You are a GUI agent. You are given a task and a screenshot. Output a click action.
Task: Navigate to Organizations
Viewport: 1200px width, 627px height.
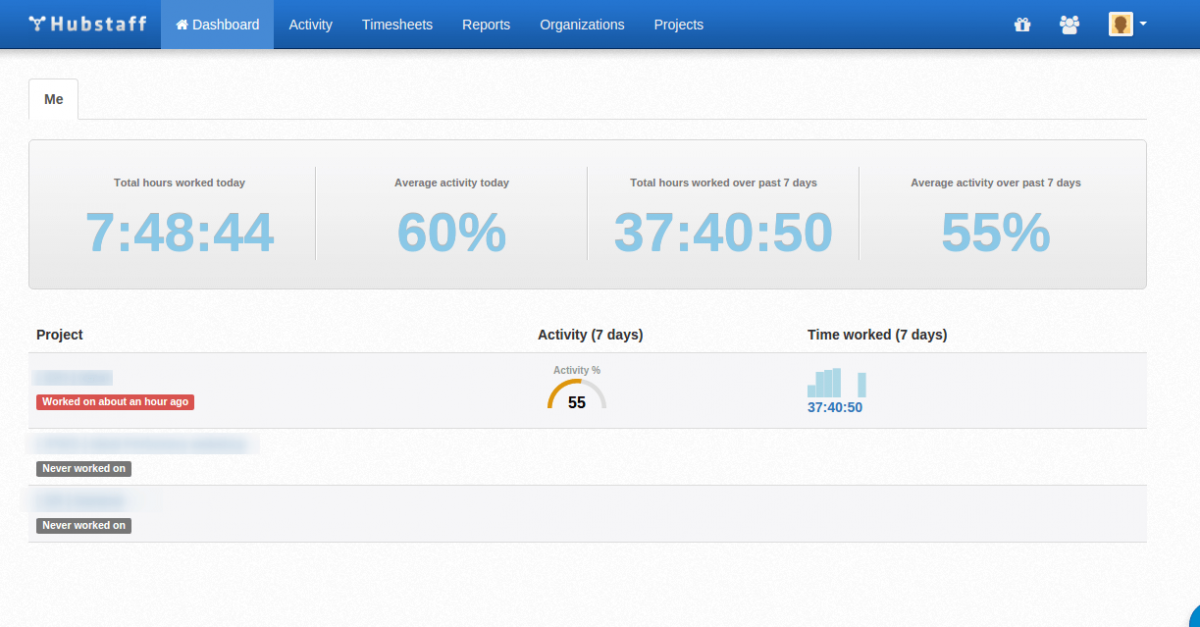582,24
